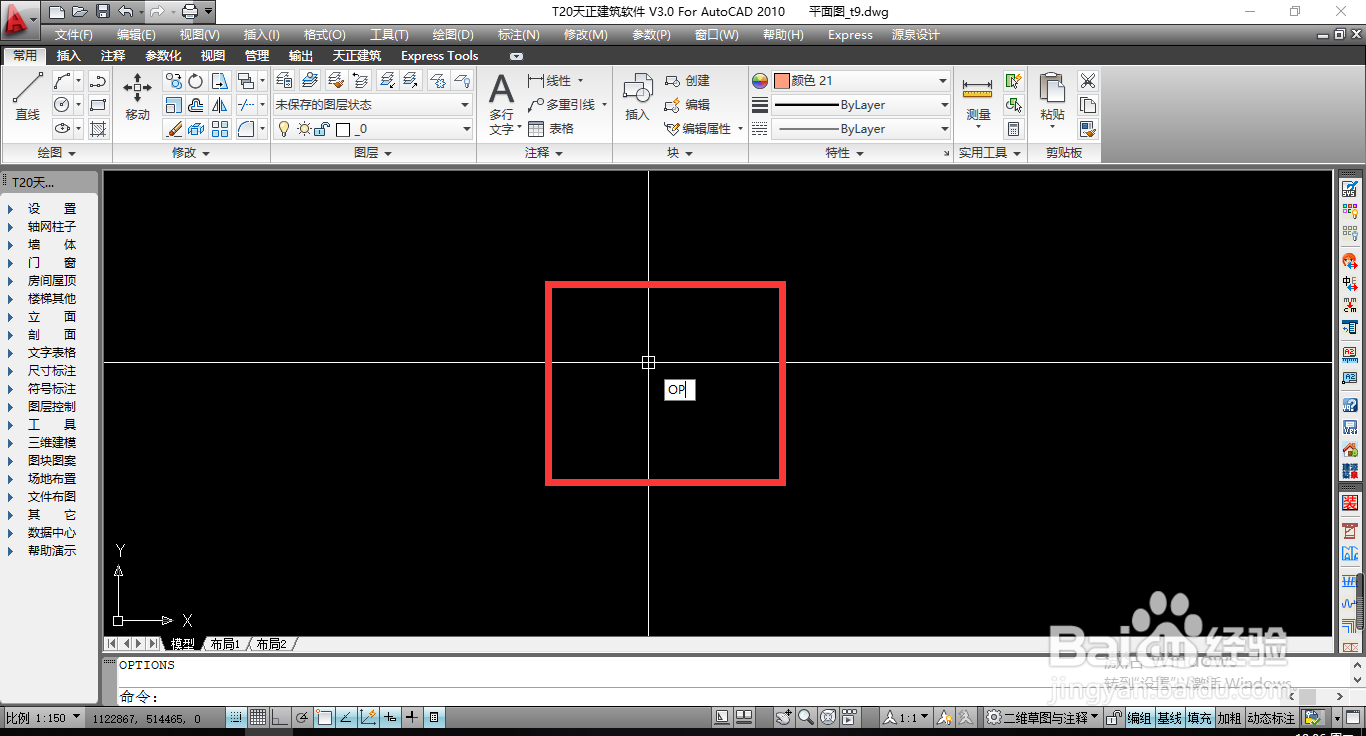The height and width of the screenshot is (736, 1366).
Task: Open the quick calculator icon
Action: (x=1014, y=129)
